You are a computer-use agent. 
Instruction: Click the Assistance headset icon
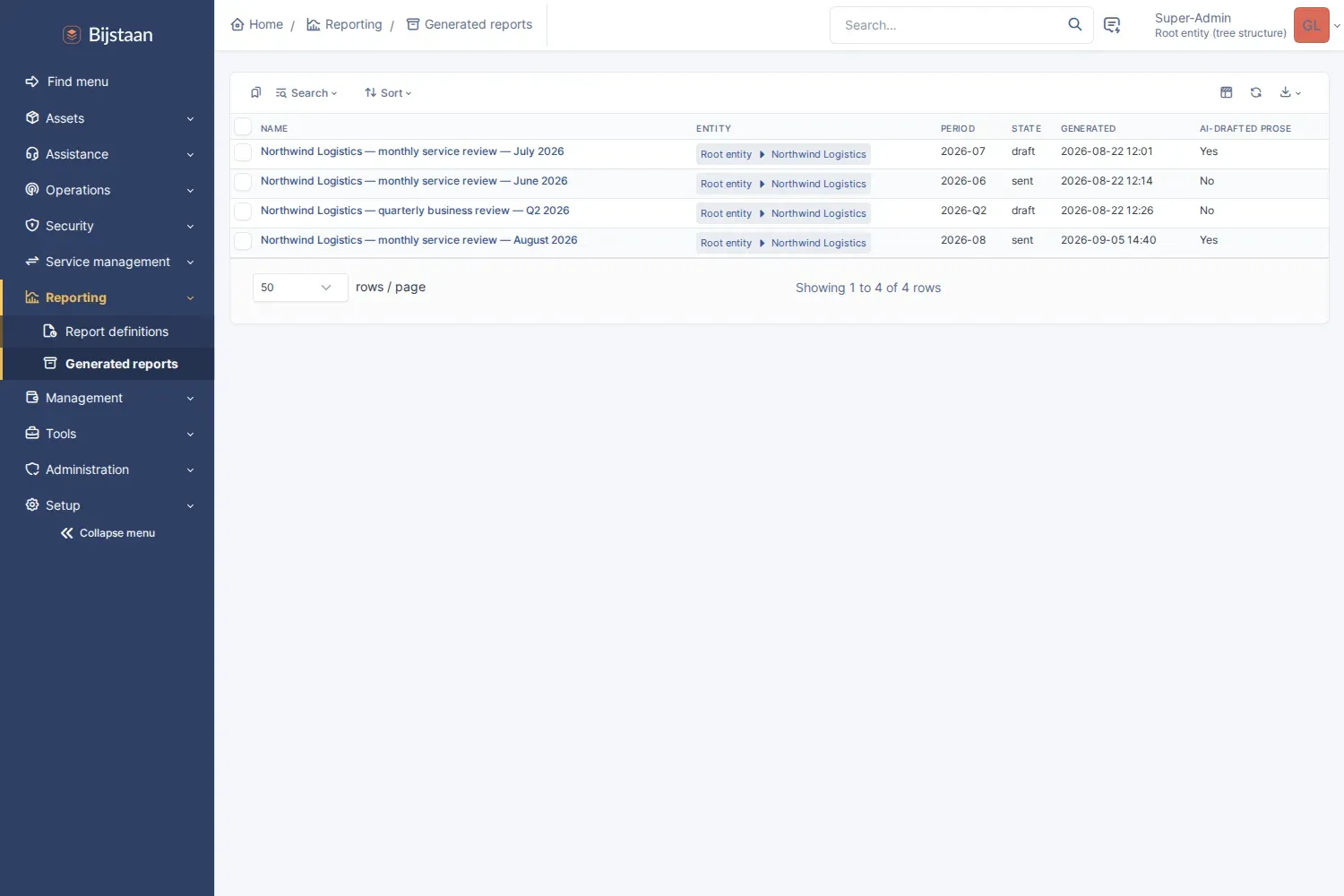(x=32, y=153)
